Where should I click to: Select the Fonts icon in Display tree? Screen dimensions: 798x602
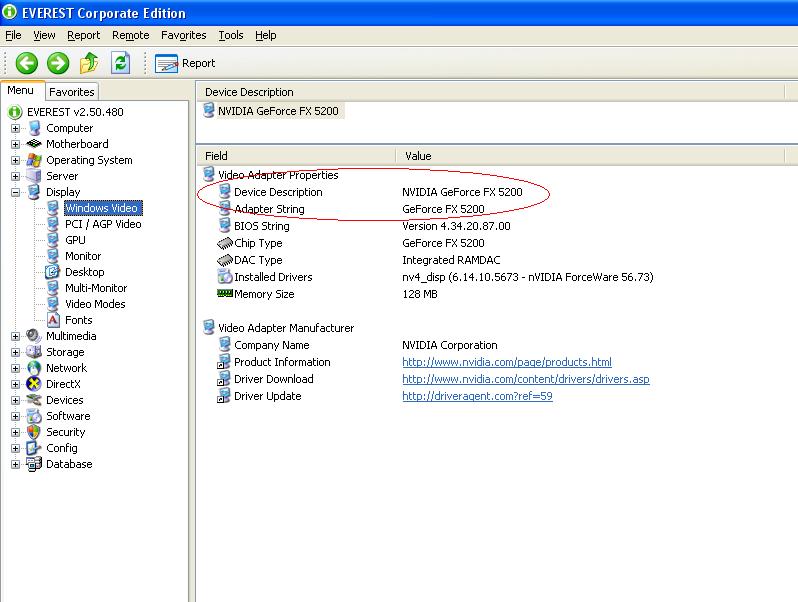pyautogui.click(x=53, y=320)
